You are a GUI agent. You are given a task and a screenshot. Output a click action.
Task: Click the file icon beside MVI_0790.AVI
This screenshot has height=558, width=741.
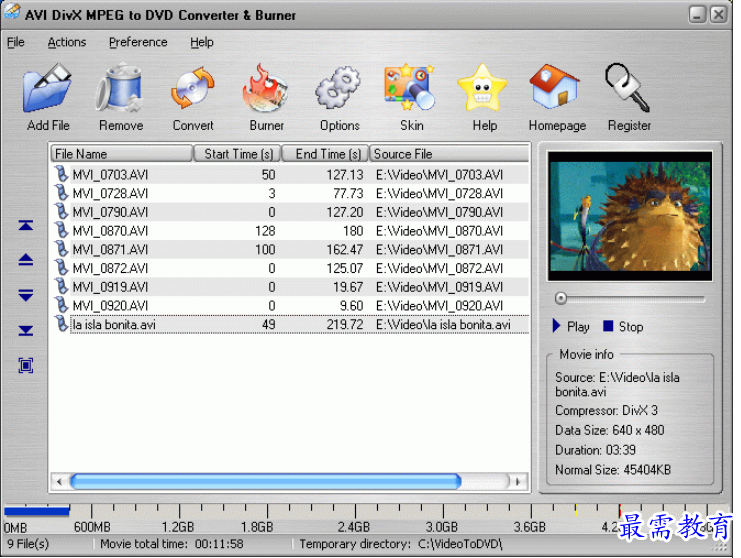pyautogui.click(x=61, y=212)
